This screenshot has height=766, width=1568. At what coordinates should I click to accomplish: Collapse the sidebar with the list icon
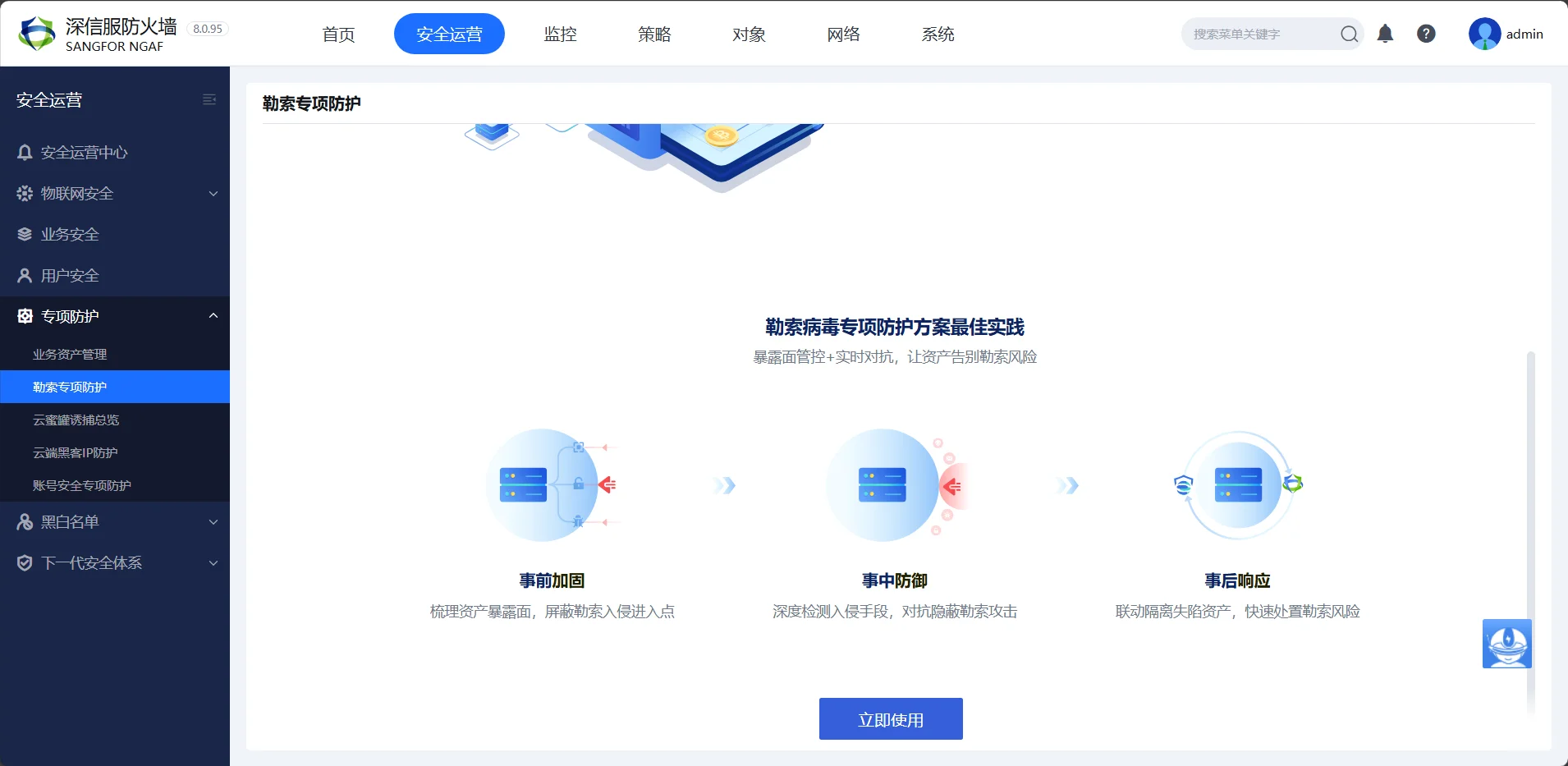coord(209,99)
